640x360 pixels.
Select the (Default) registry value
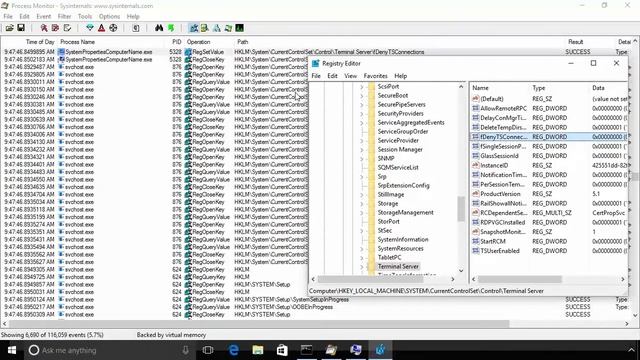tap(492, 99)
